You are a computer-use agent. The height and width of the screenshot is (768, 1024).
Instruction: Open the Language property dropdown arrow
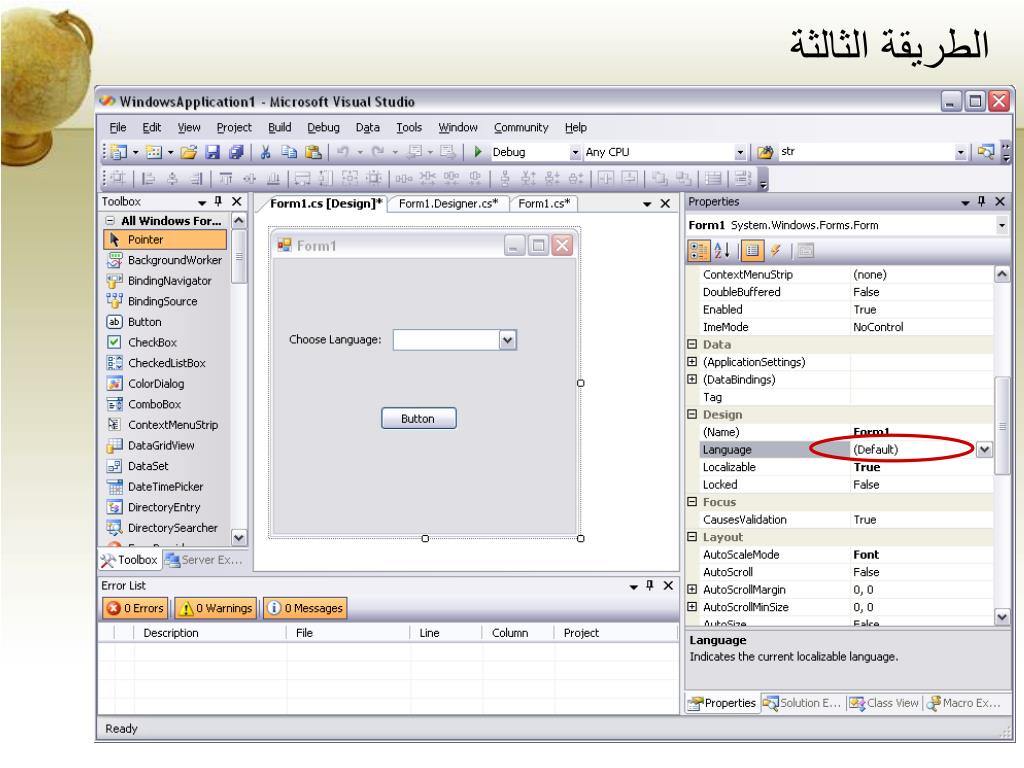coord(984,449)
